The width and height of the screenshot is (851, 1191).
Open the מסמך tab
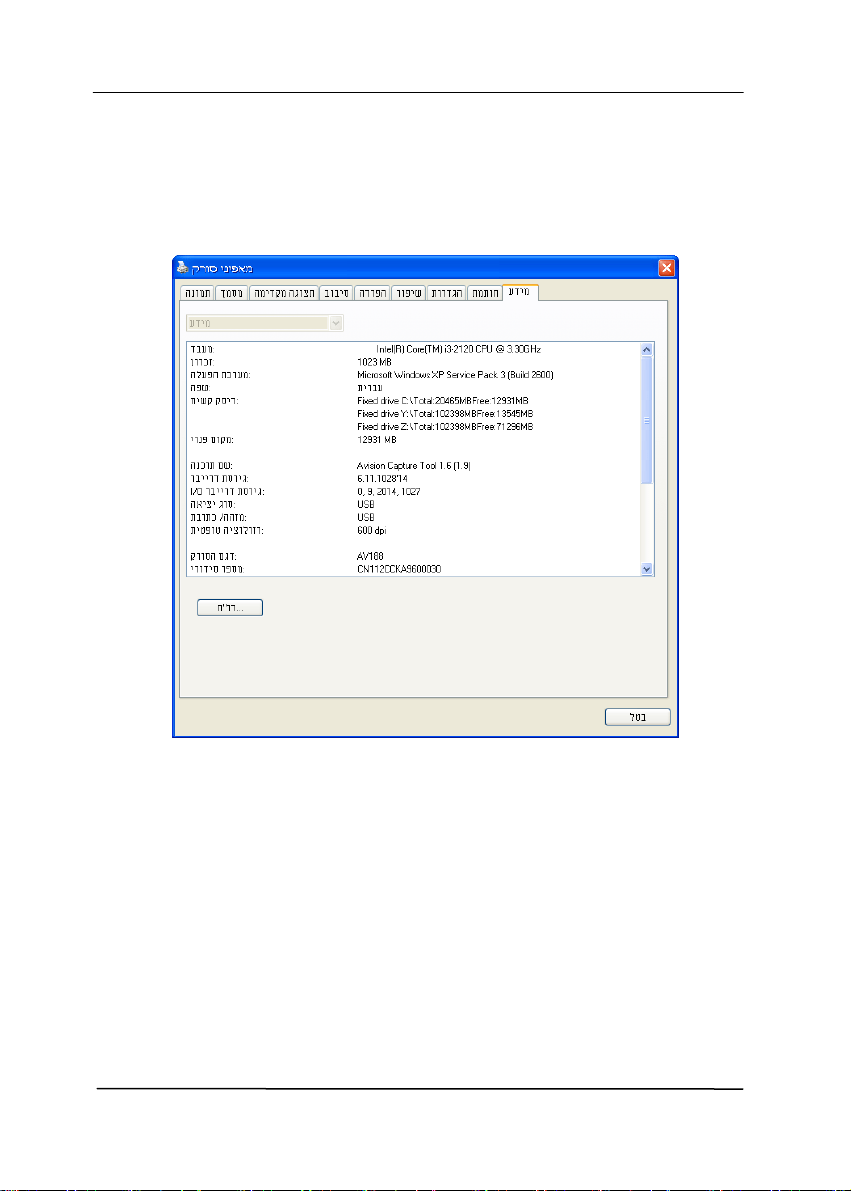tap(232, 293)
